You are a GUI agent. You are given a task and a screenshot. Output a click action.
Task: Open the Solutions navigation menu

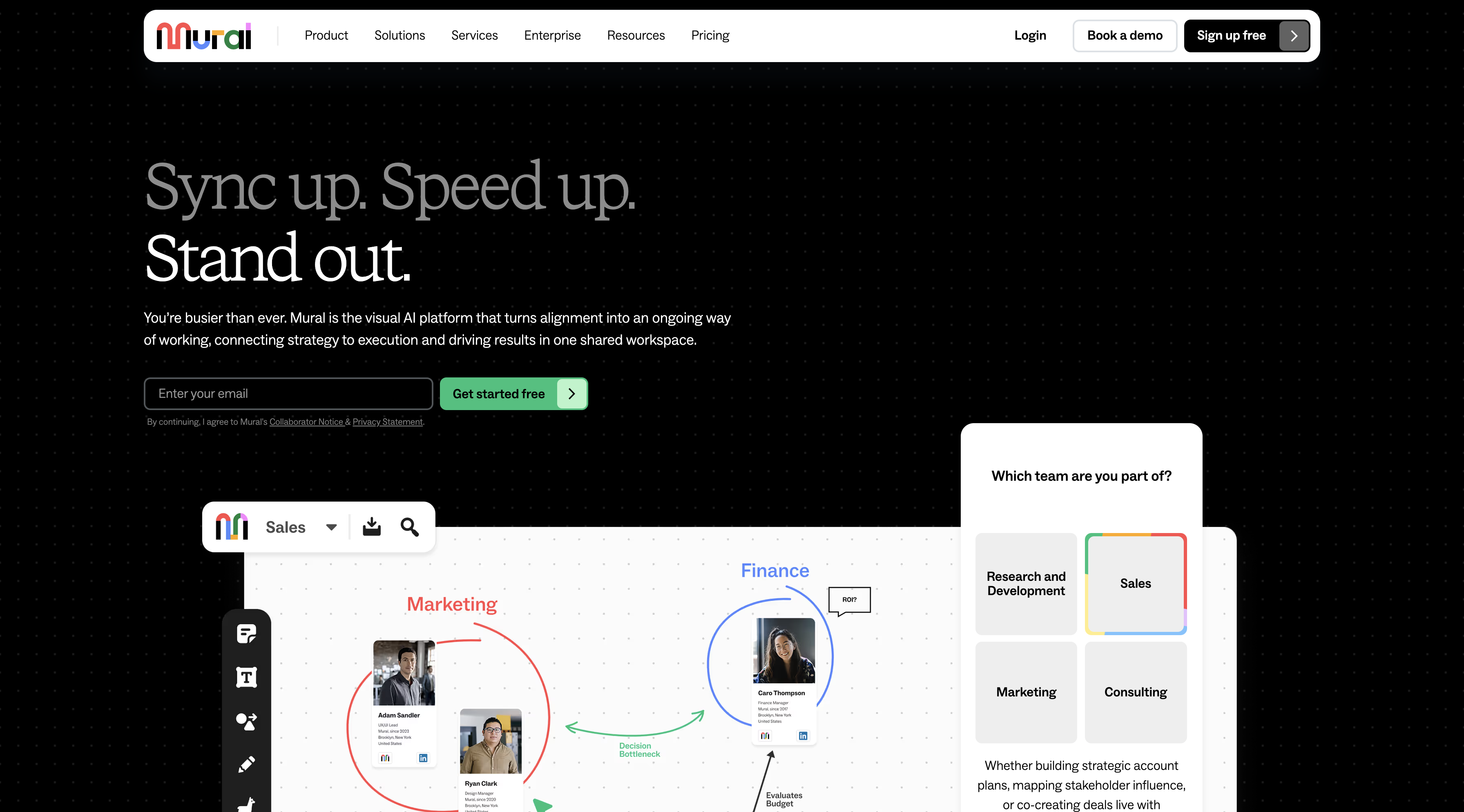399,36
